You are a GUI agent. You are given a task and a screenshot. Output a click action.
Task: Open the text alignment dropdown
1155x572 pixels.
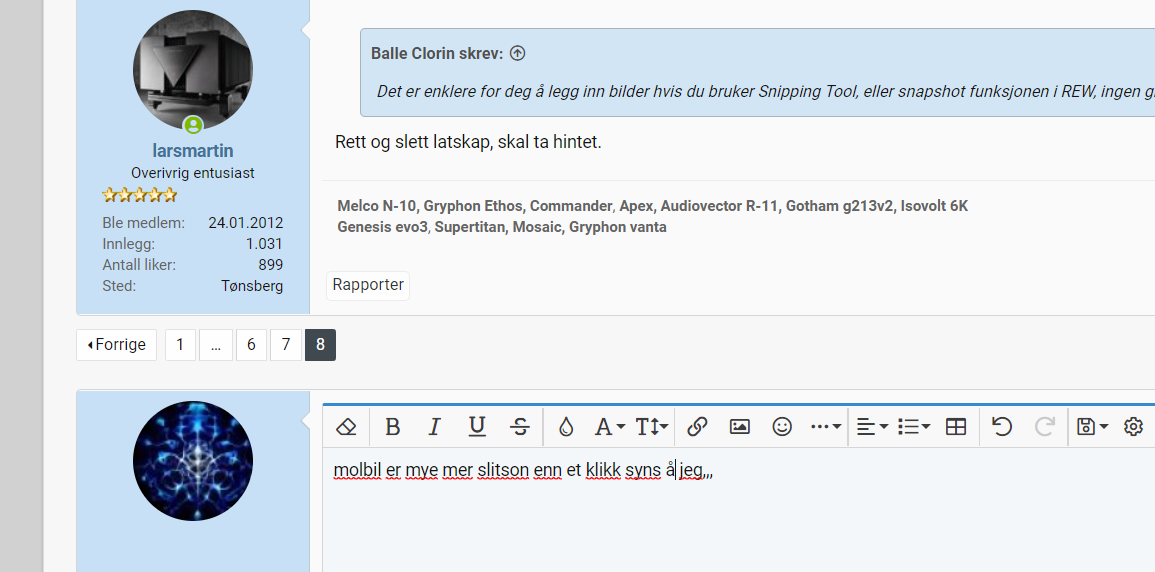[x=873, y=426]
